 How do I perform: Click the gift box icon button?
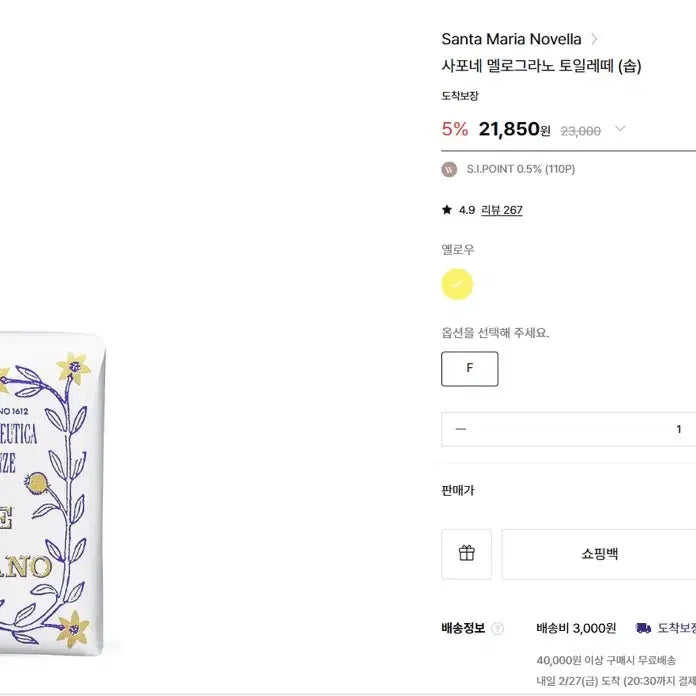(466, 553)
